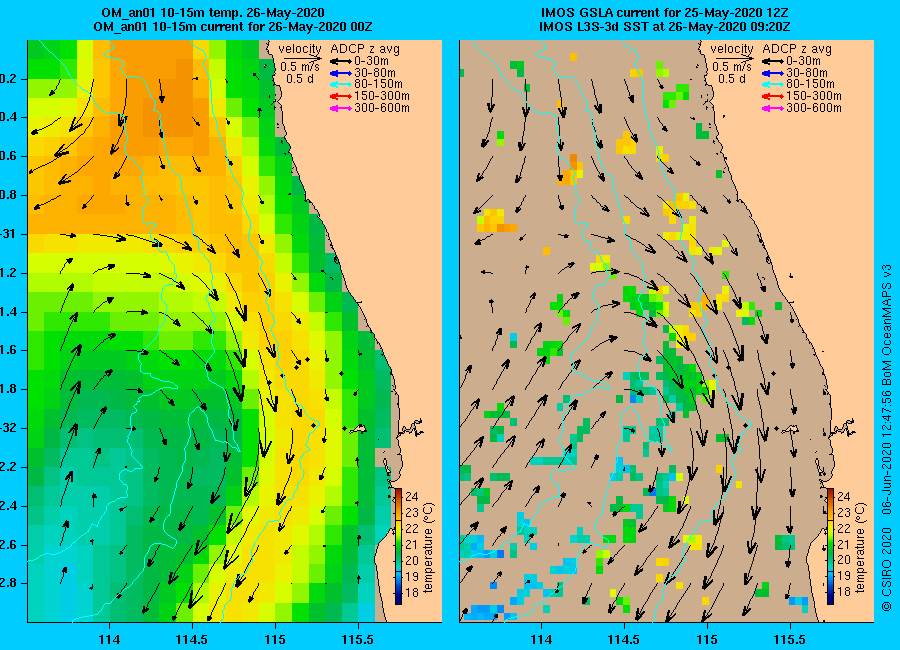Click '0-30m' depth label in right legend
Viewport: 900px width, 650px height.
(804, 61)
